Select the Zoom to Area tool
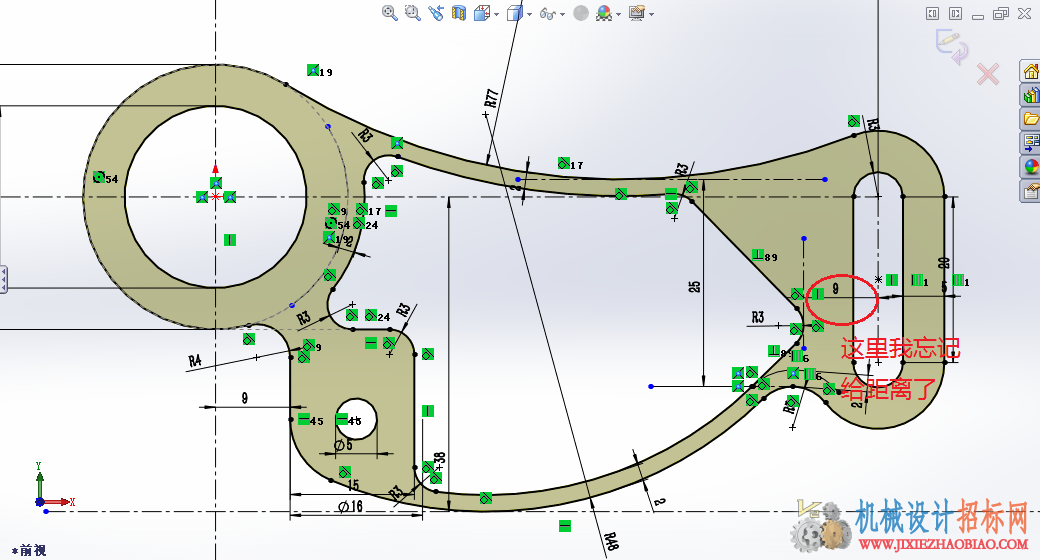Viewport: 1040px width, 560px height. coord(413,13)
